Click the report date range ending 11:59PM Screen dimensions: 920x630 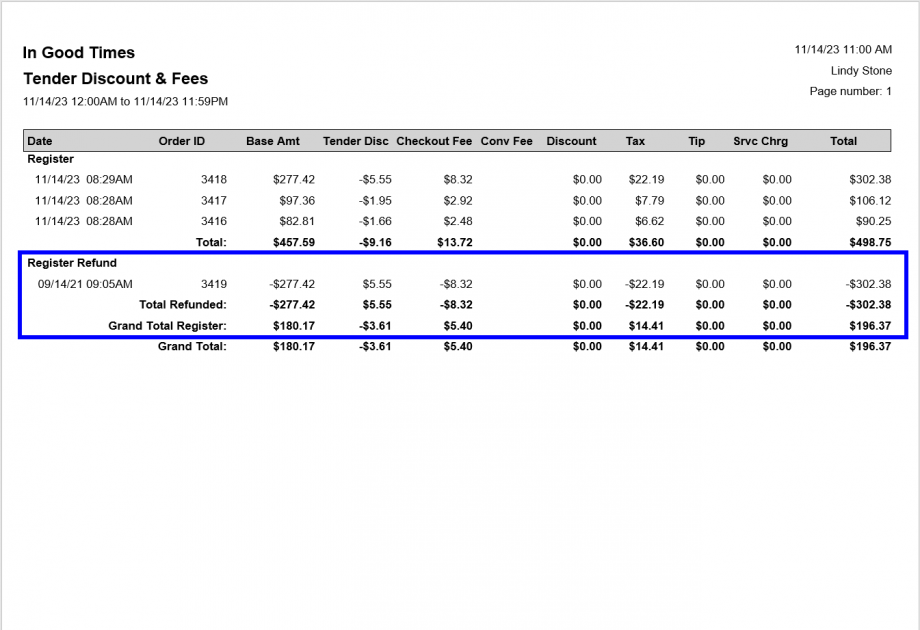tap(126, 101)
